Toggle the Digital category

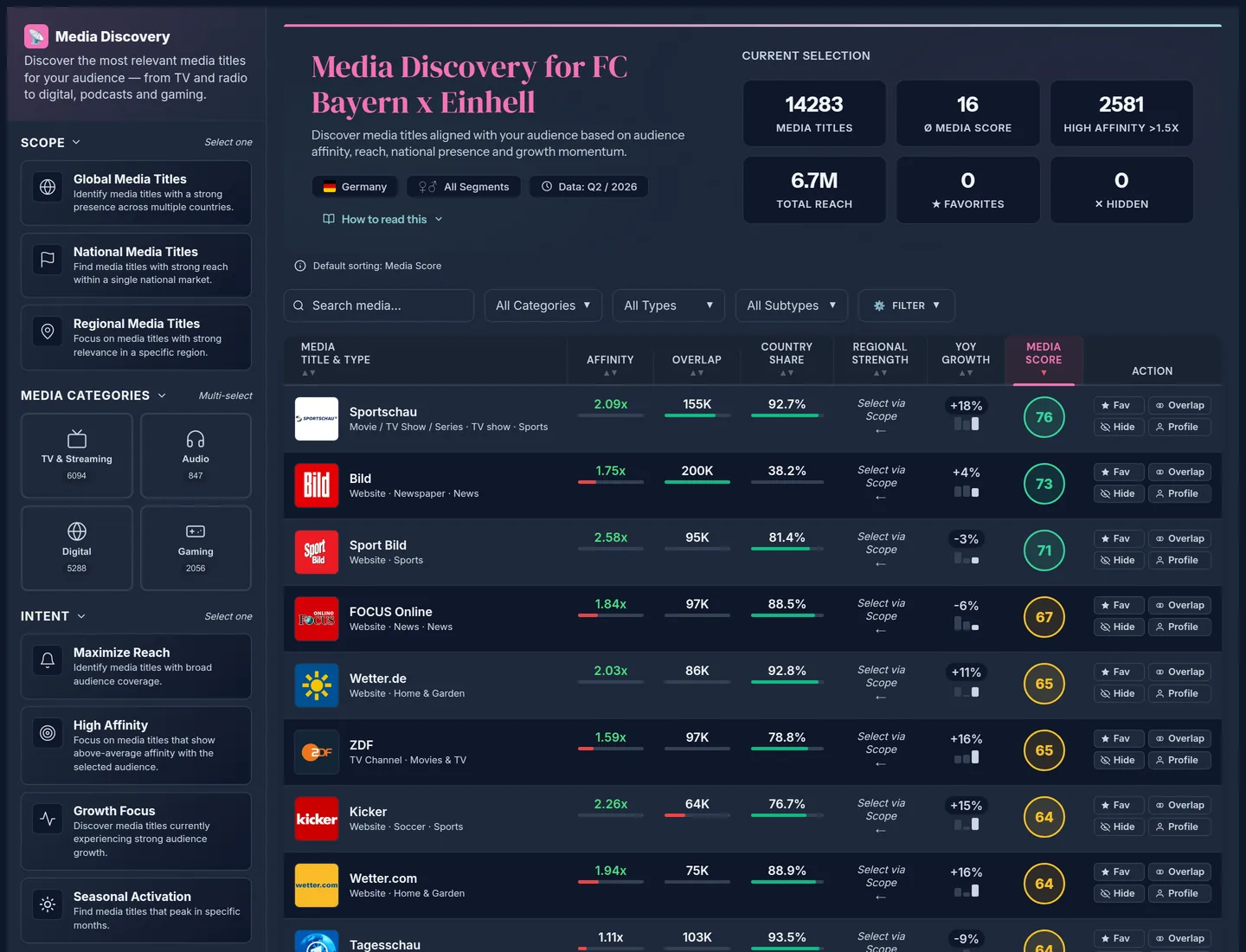pos(77,548)
